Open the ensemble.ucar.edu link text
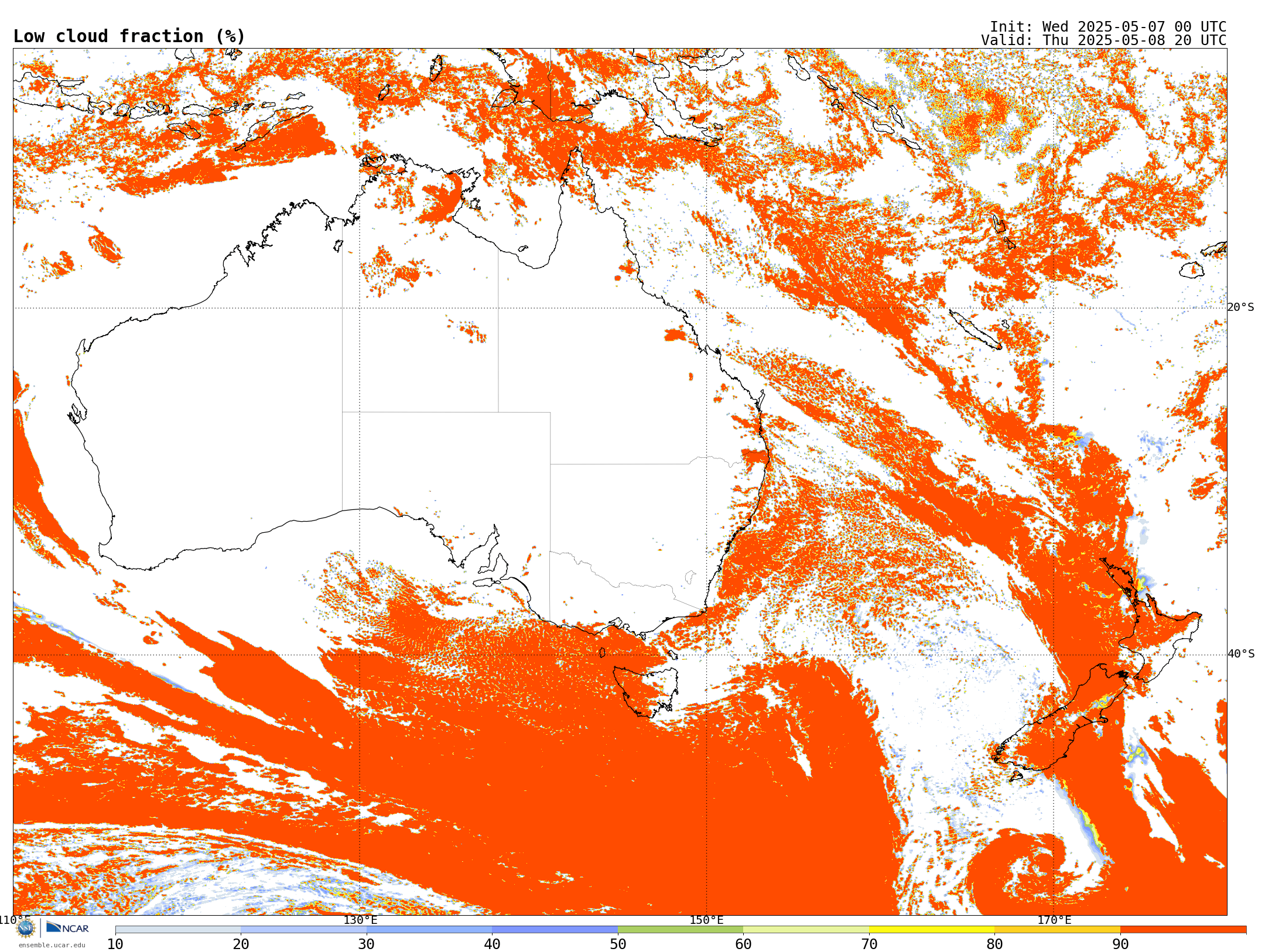 52,945
